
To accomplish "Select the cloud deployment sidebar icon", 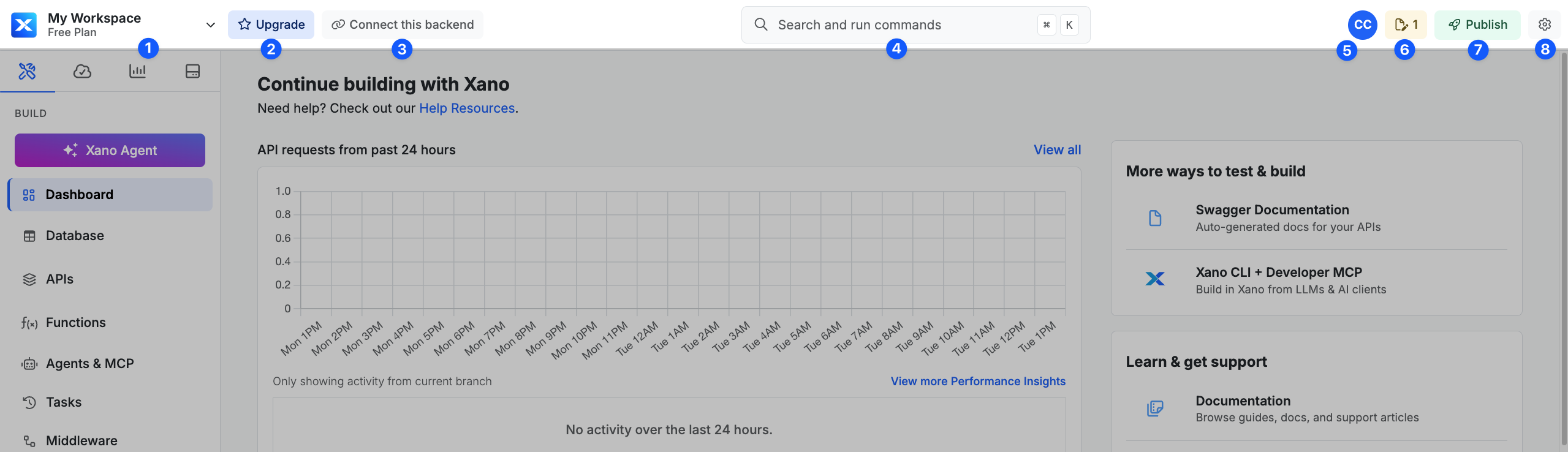I will [x=82, y=71].
